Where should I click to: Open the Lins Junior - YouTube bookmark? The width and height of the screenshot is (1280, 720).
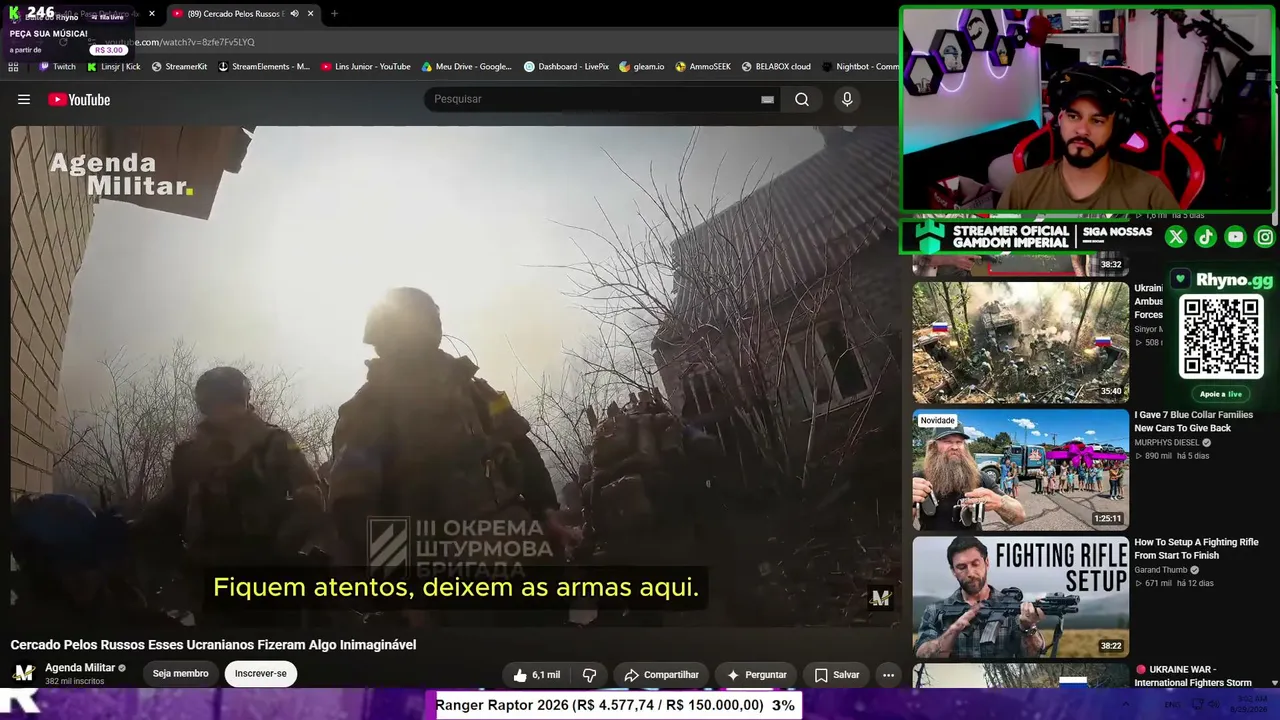click(366, 67)
